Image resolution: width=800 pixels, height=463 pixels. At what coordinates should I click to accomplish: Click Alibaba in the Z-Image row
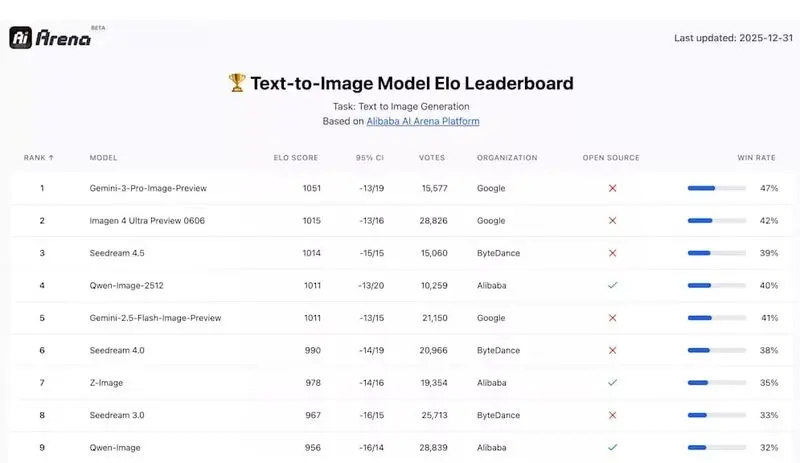point(492,383)
